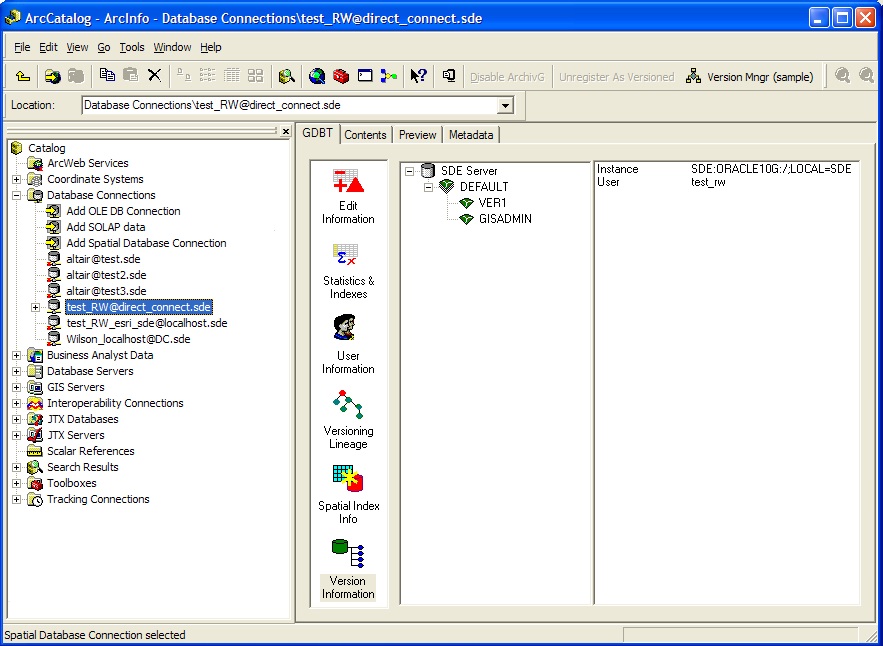
Task: Open Statistics & Indexes panel
Action: 349,271
